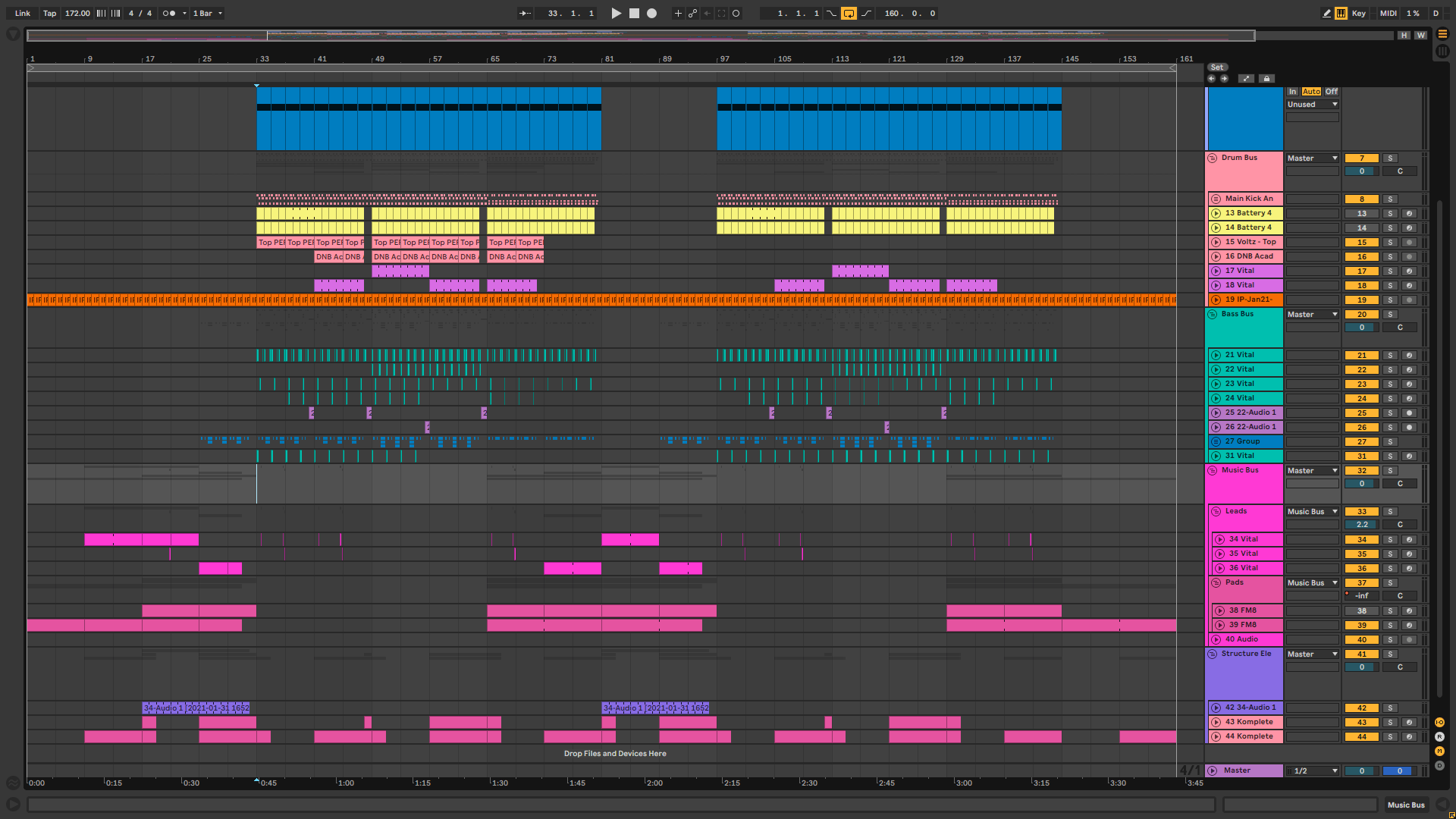Screen dimensions: 1456x819
Task: Toggle the Arrangement Loop switch
Action: tap(849, 13)
